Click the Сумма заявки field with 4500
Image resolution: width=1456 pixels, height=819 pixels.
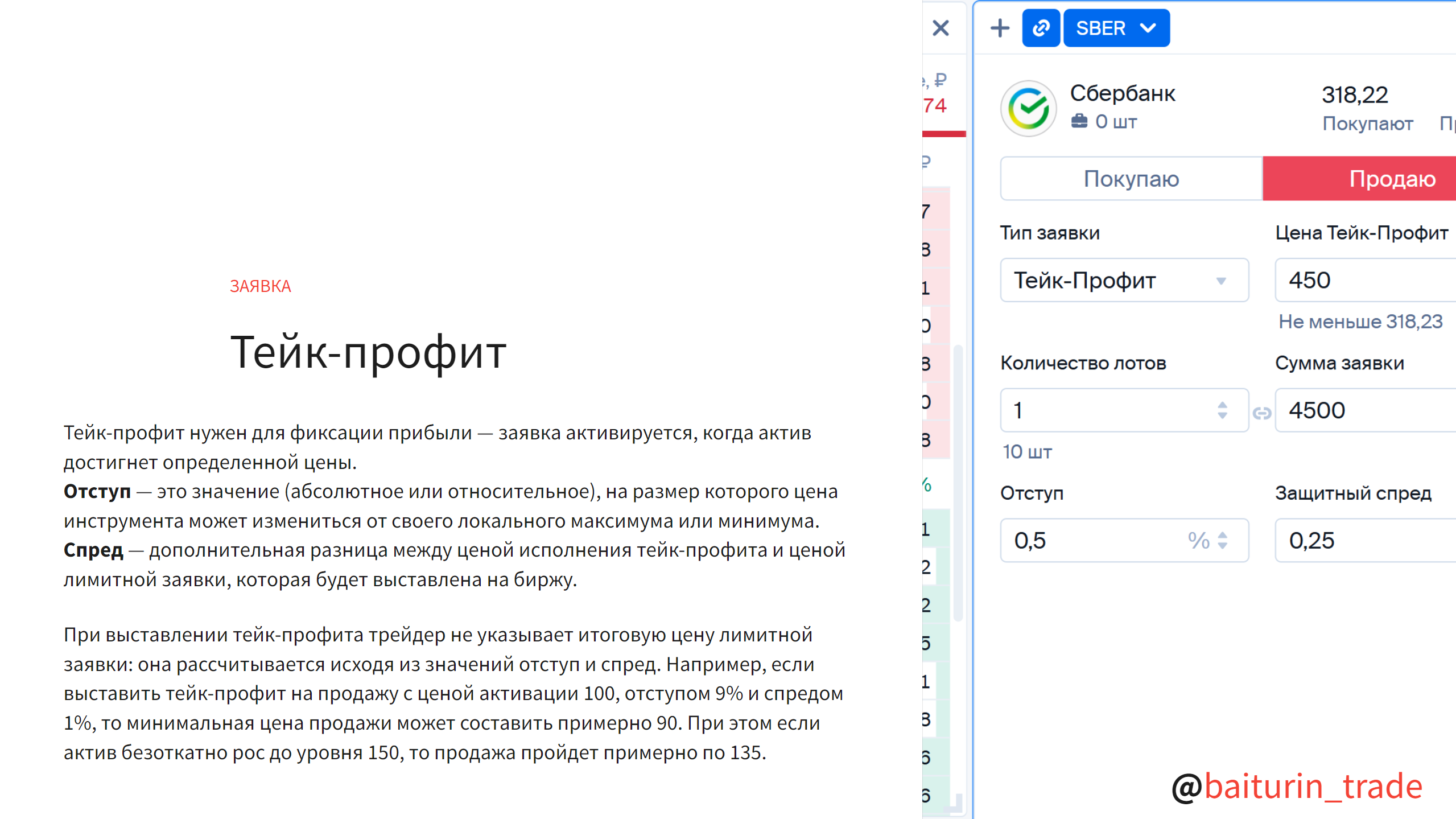[1366, 410]
